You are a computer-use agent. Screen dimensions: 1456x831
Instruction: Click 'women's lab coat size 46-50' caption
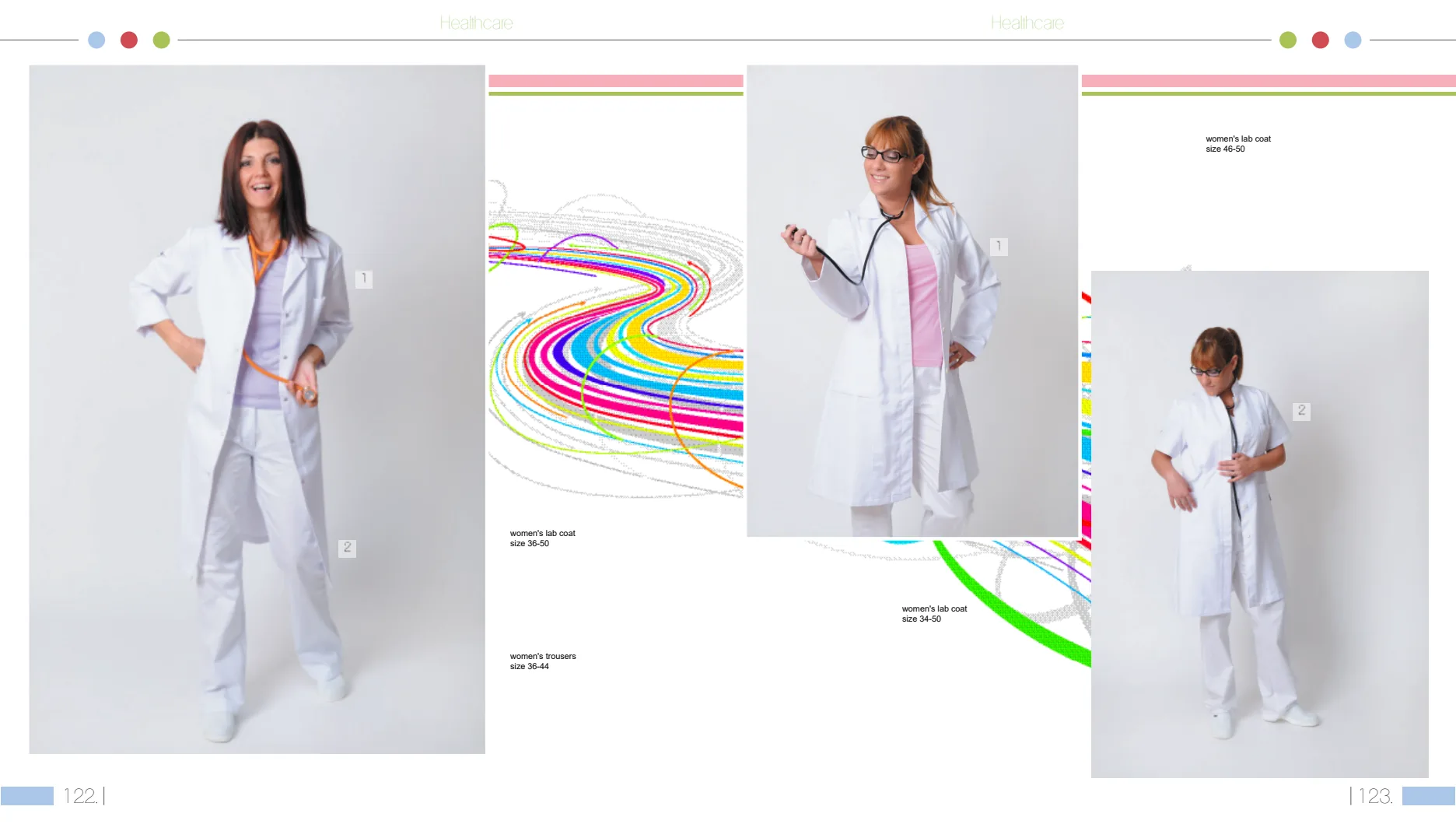coord(1238,144)
